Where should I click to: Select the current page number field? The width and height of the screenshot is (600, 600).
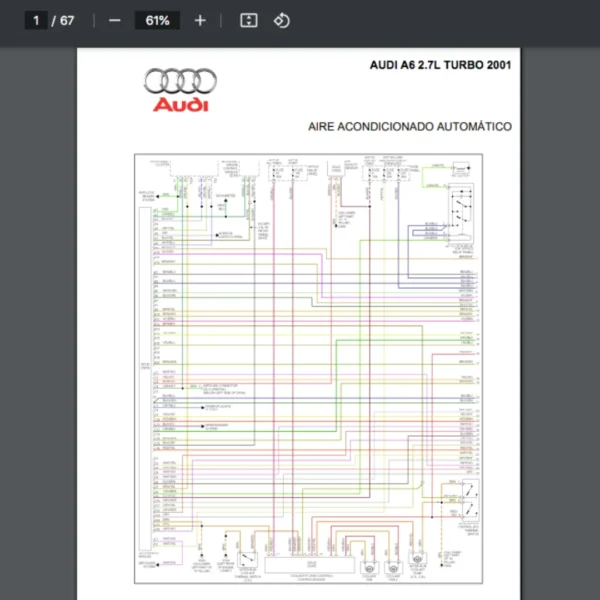[x=36, y=20]
